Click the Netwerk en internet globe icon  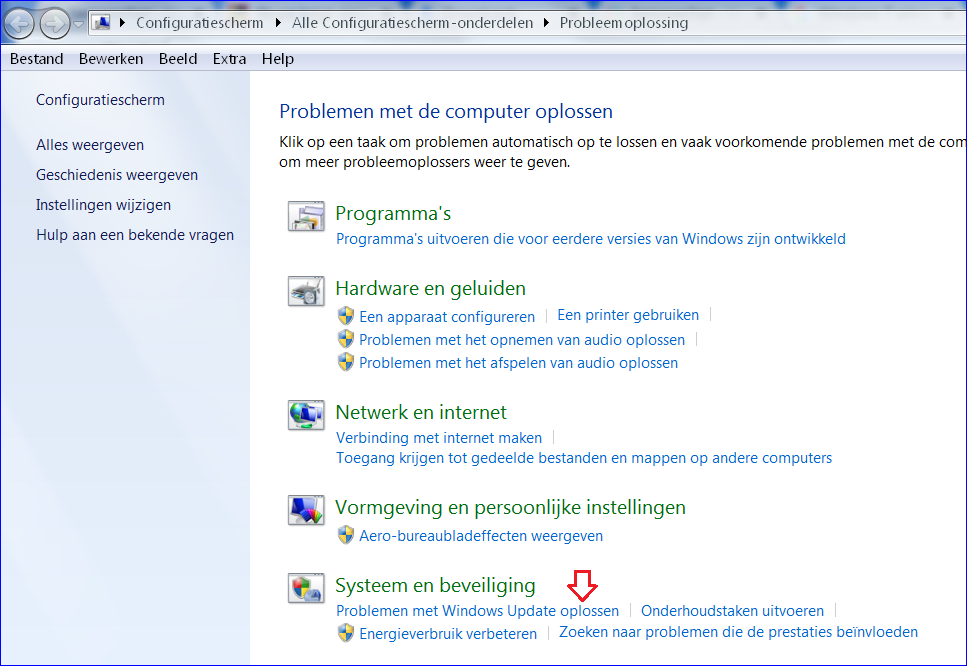(306, 414)
